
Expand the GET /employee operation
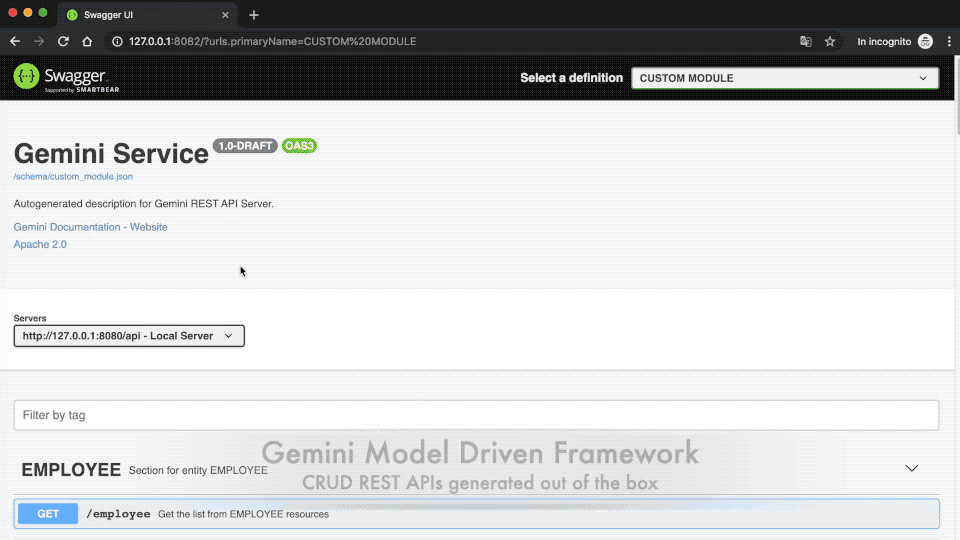coord(476,514)
